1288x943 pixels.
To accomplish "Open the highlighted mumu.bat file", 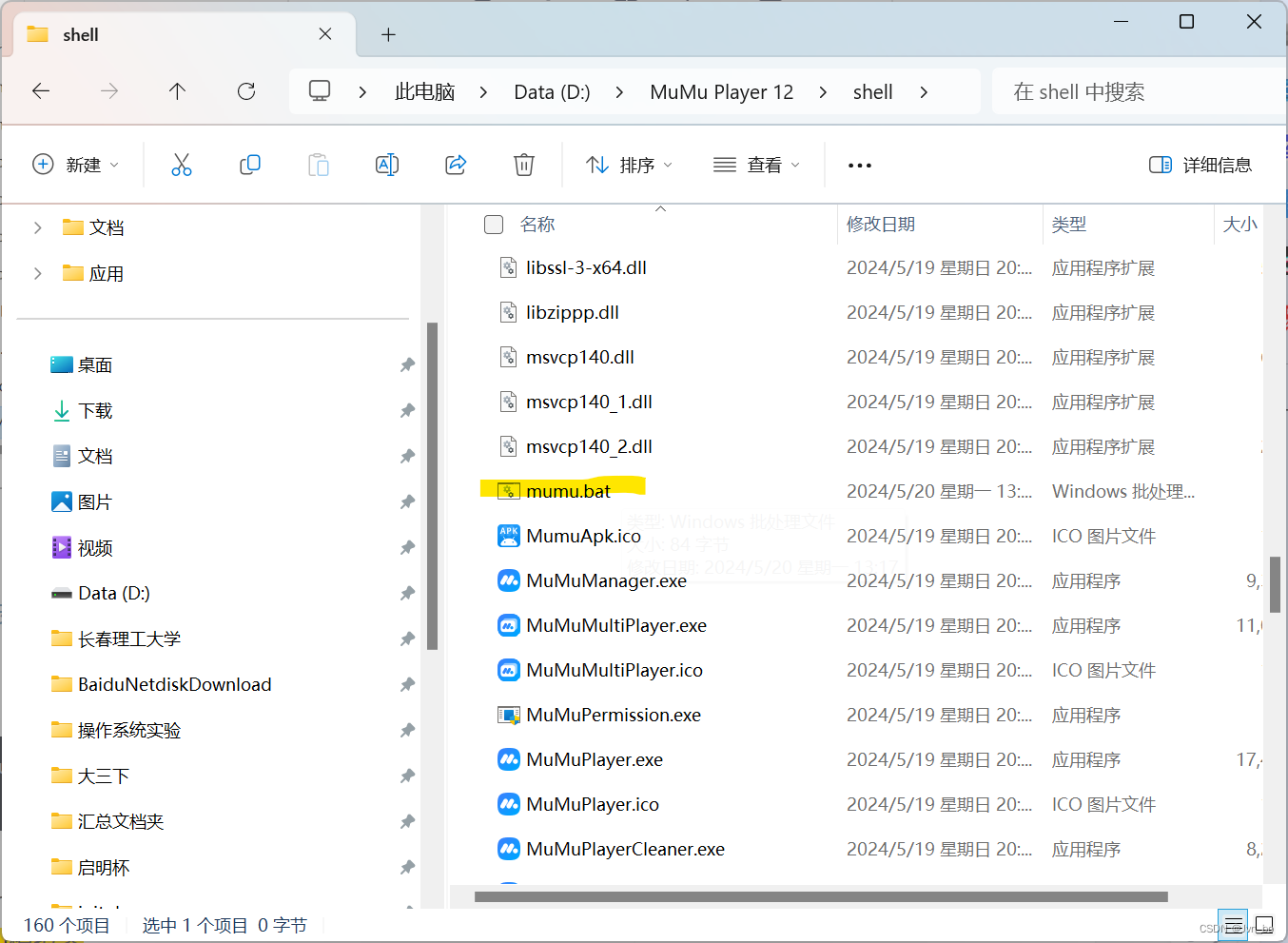I will pyautogui.click(x=571, y=490).
